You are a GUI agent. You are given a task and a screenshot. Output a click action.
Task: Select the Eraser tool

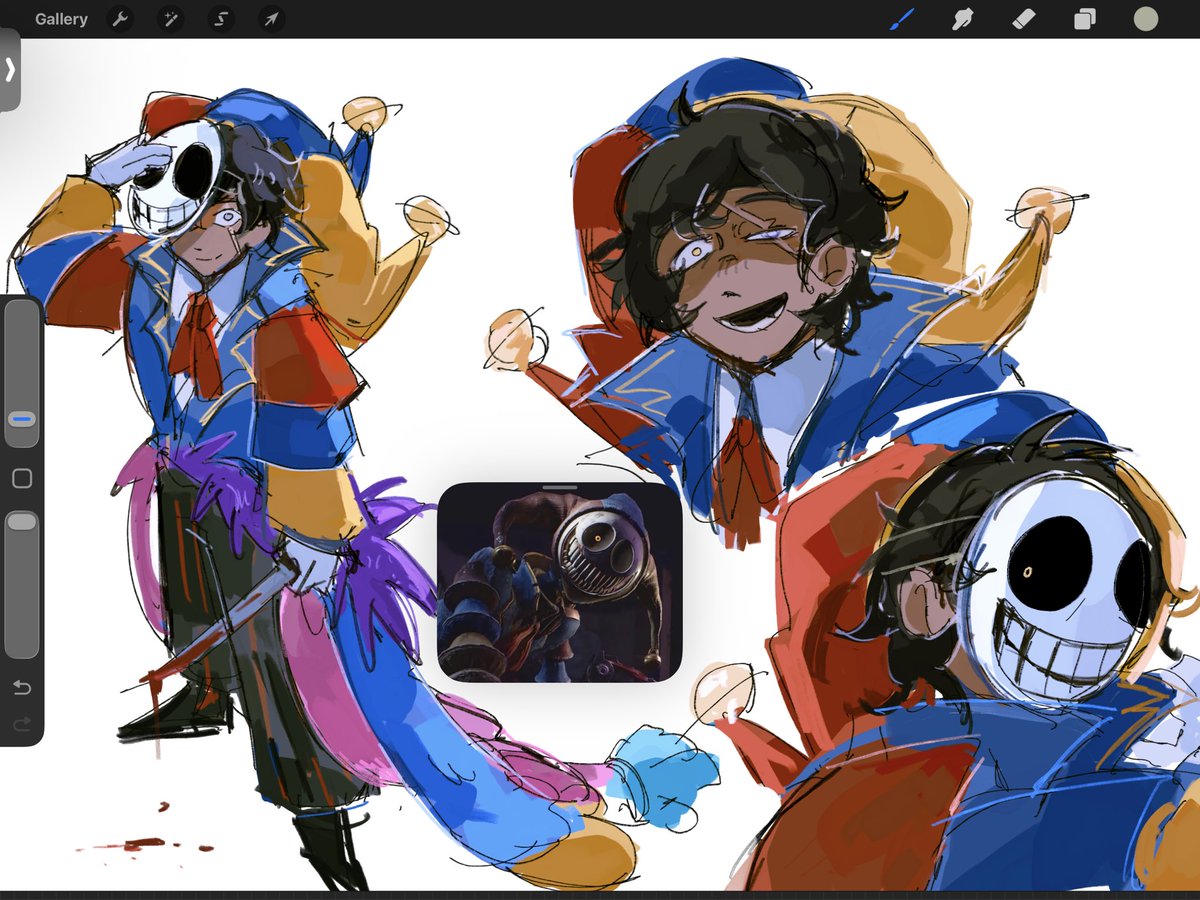pyautogui.click(x=1024, y=19)
